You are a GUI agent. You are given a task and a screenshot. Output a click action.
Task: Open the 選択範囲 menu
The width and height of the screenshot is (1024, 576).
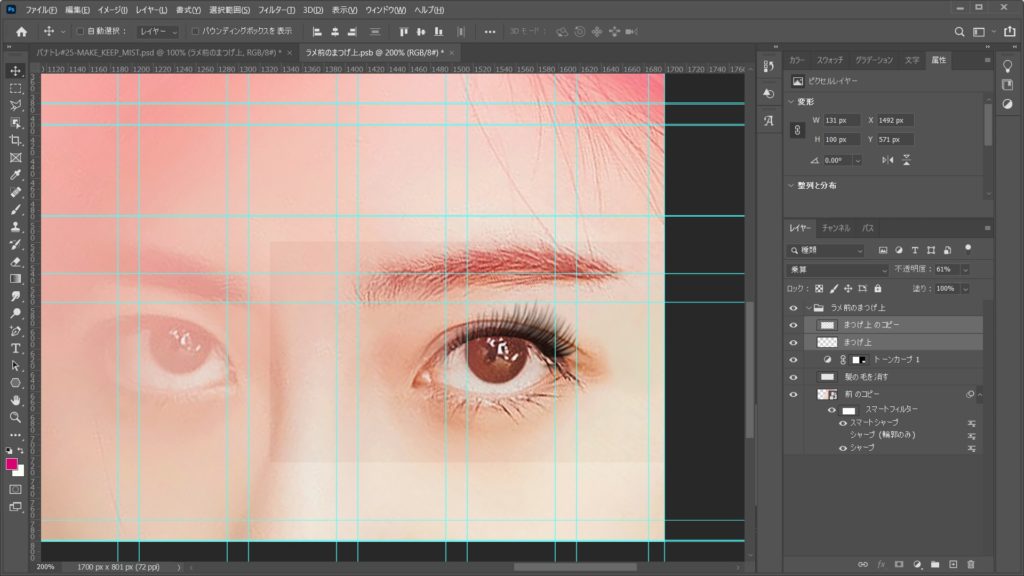229,10
